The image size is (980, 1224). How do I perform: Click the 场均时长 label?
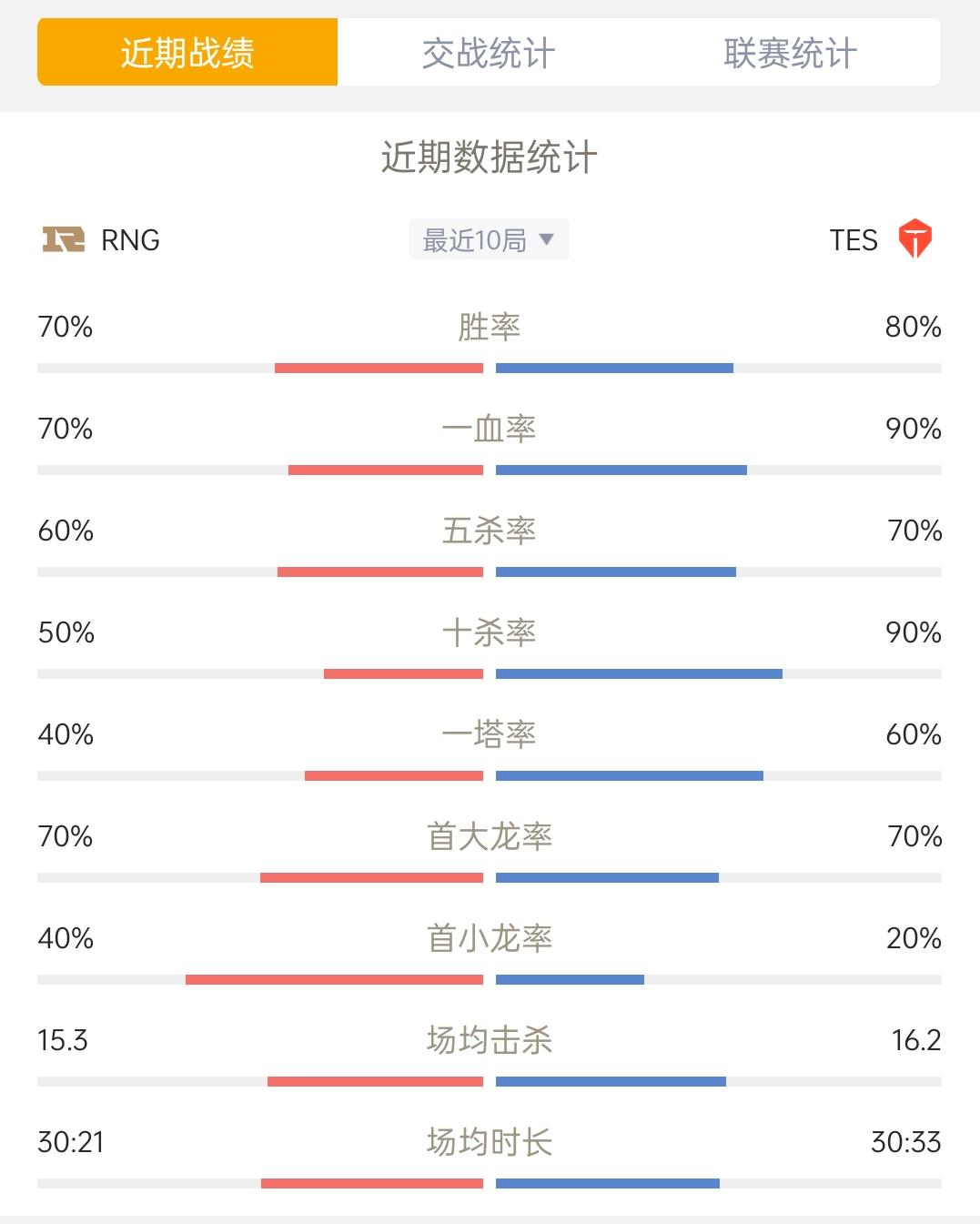point(489,1142)
